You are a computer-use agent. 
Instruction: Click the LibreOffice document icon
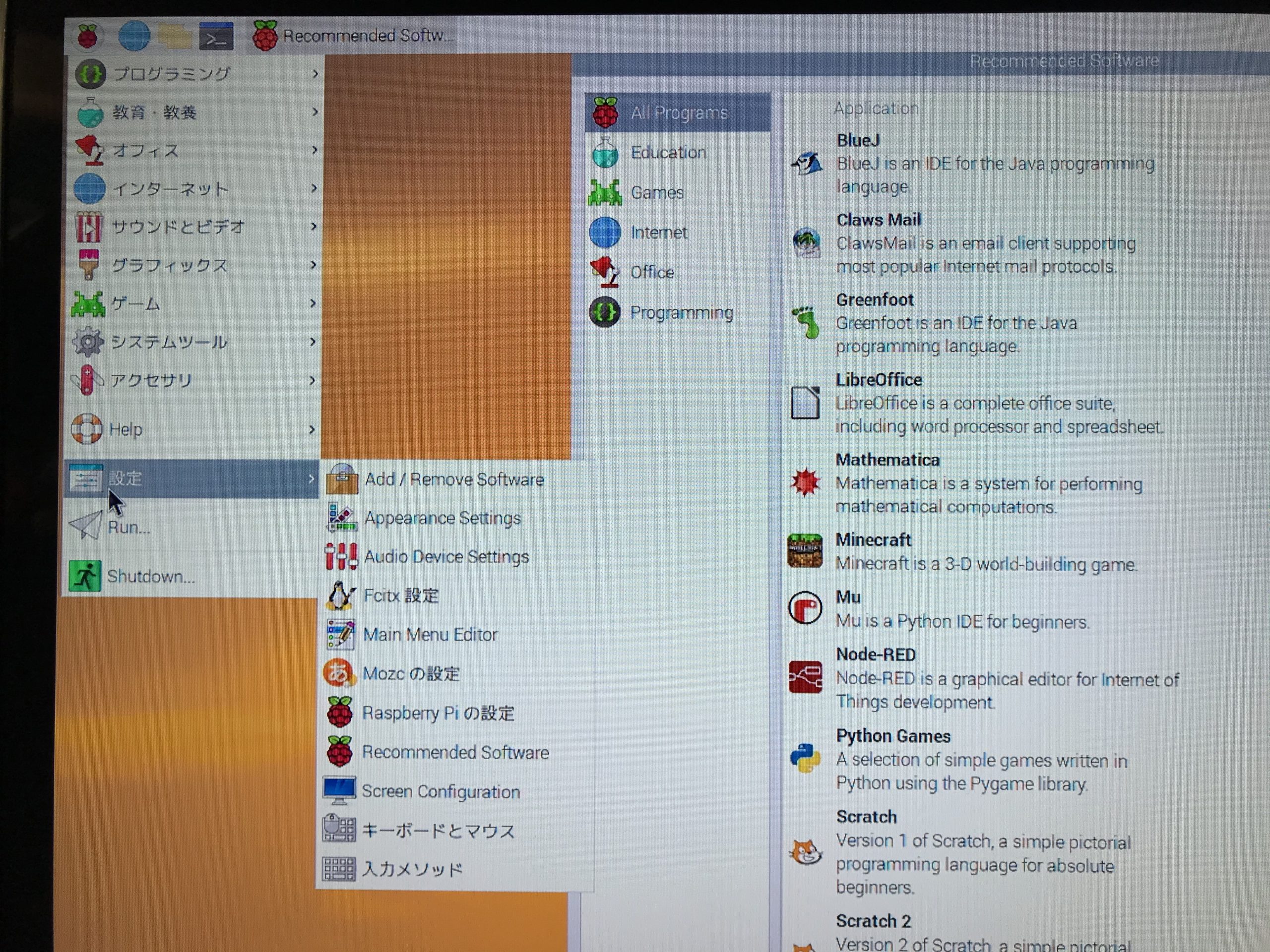[x=805, y=403]
